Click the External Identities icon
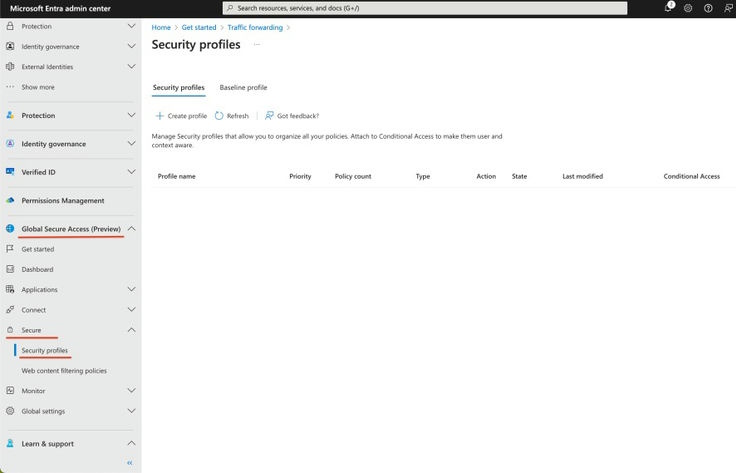736x473 pixels. (x=10, y=67)
